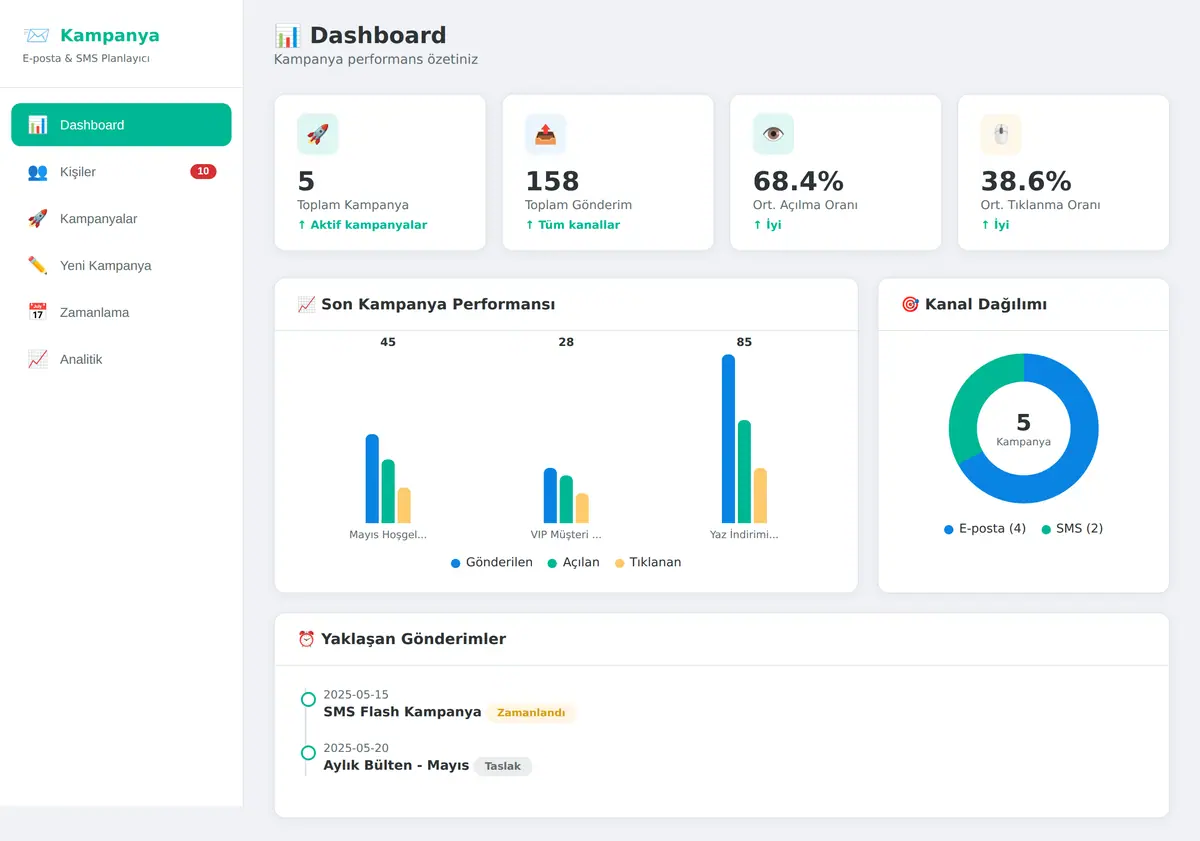1200x841 pixels.
Task: Open the Dashboard menu item
Action: (x=121, y=125)
